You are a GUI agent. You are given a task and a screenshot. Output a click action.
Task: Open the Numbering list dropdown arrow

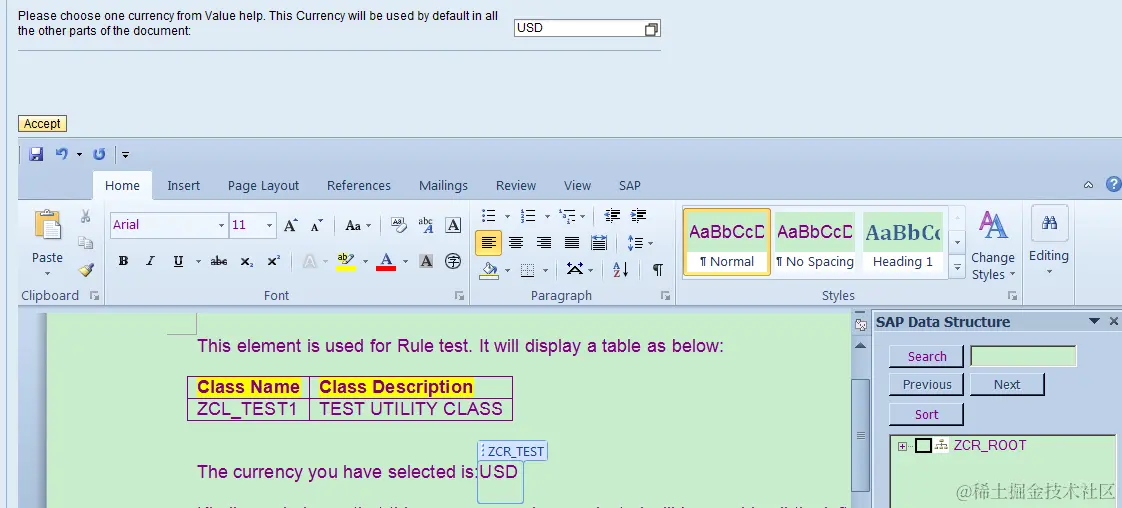547,215
